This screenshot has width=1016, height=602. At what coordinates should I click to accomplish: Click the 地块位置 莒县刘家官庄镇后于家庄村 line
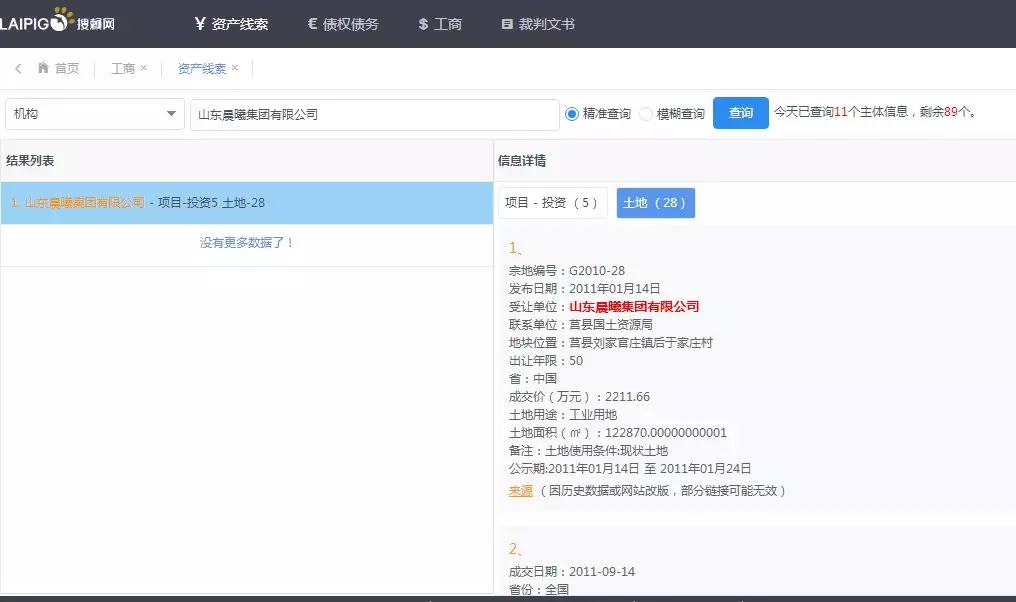point(610,342)
